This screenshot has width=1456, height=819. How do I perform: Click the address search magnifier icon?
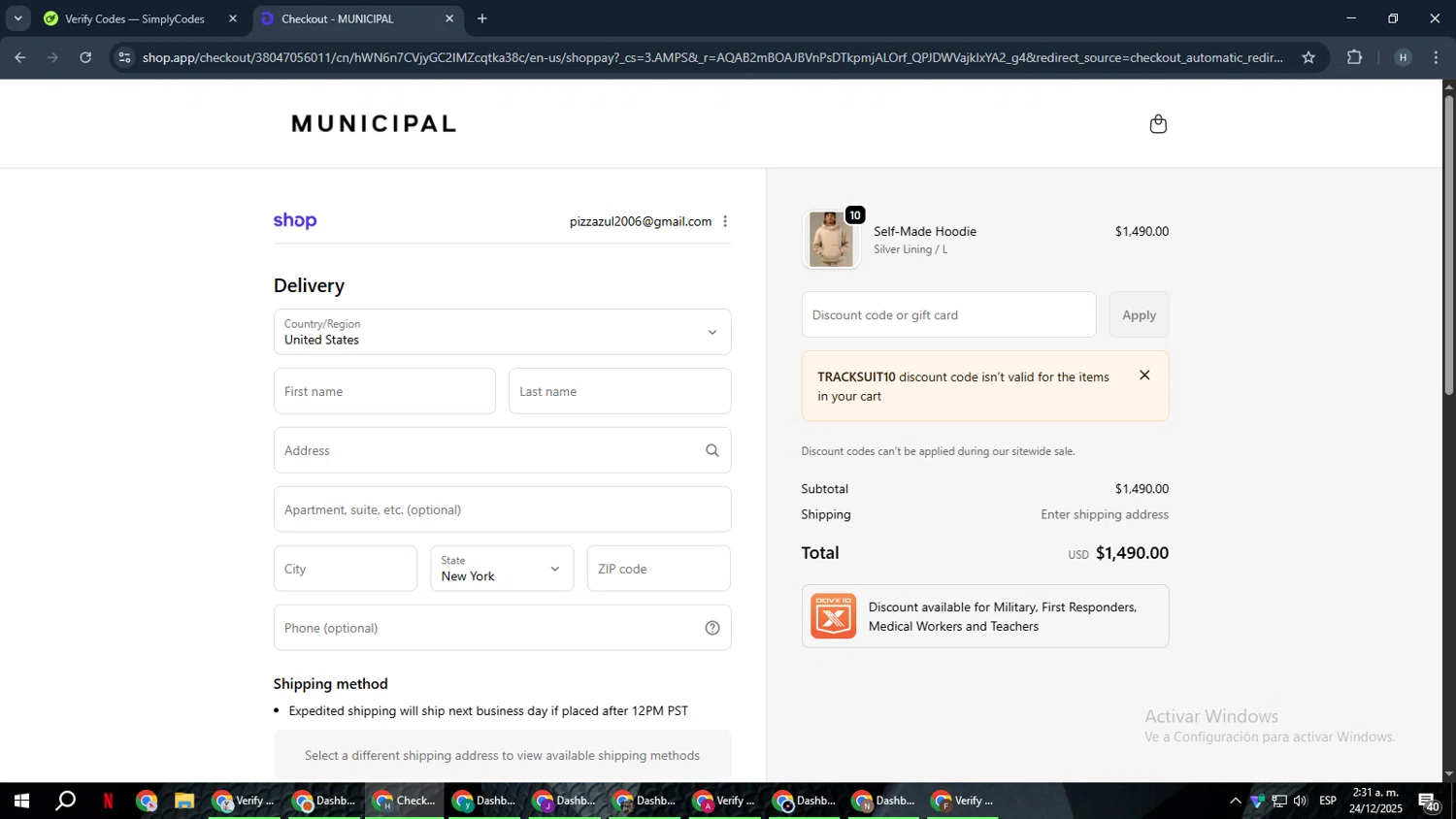pos(712,450)
